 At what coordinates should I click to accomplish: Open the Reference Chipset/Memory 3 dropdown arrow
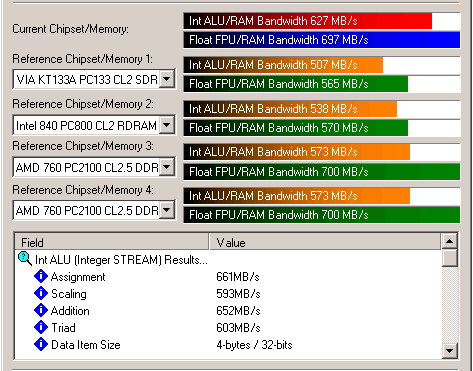click(167, 167)
